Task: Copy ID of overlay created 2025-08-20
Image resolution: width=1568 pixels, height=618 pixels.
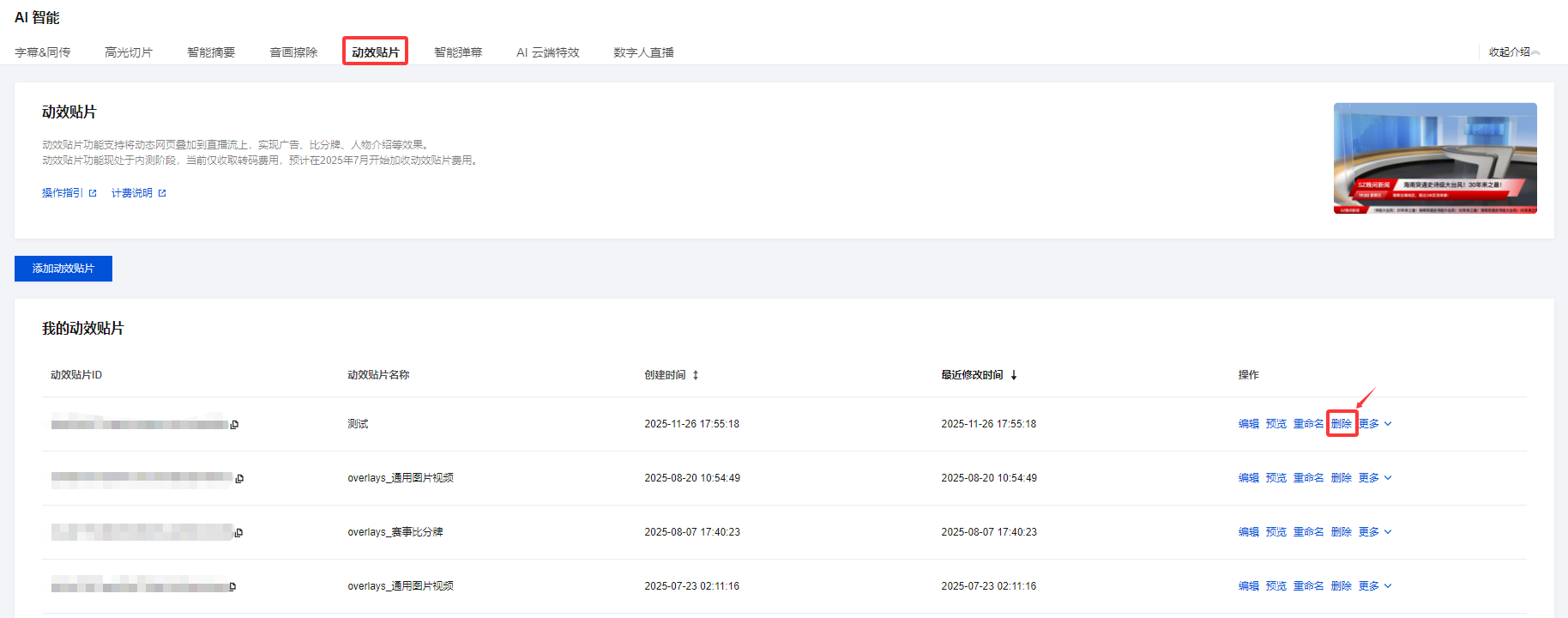Action: click(239, 479)
